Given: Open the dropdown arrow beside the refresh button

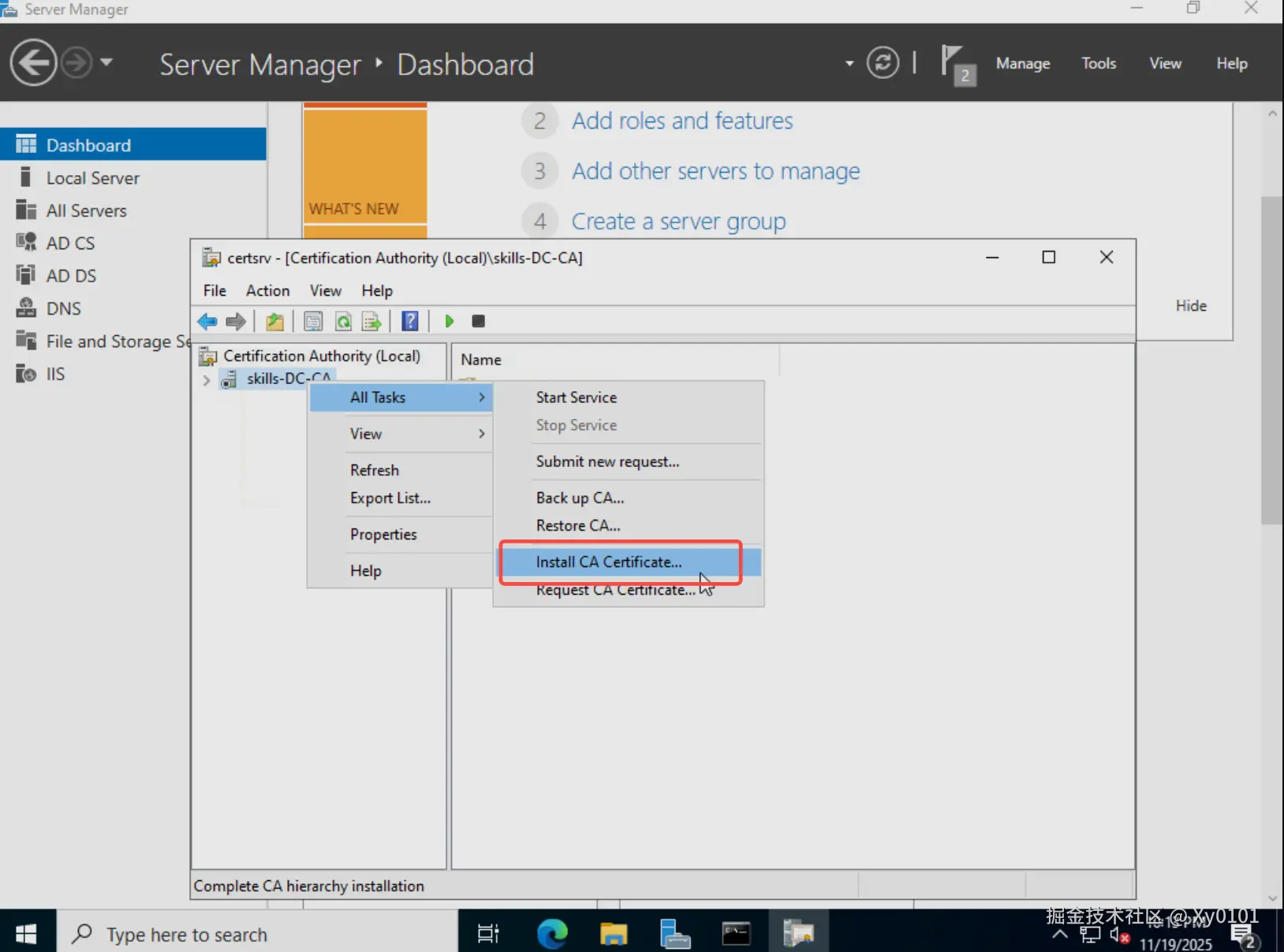Looking at the screenshot, I should click(x=849, y=63).
